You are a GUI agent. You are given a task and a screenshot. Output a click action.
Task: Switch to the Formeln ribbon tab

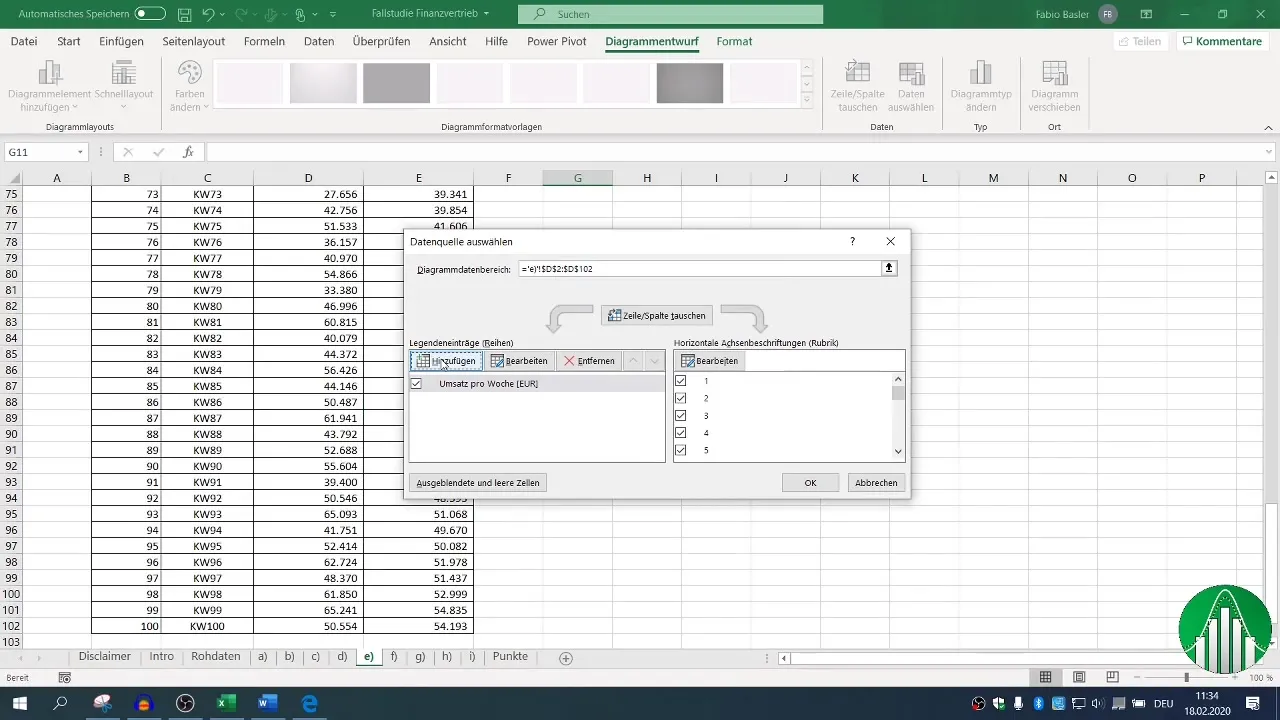[x=264, y=42]
